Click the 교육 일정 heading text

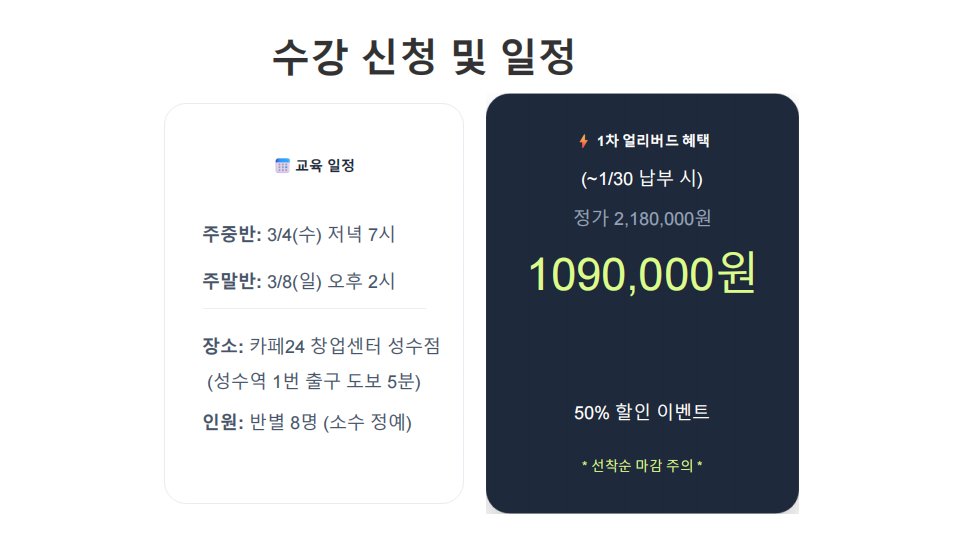pyautogui.click(x=324, y=166)
